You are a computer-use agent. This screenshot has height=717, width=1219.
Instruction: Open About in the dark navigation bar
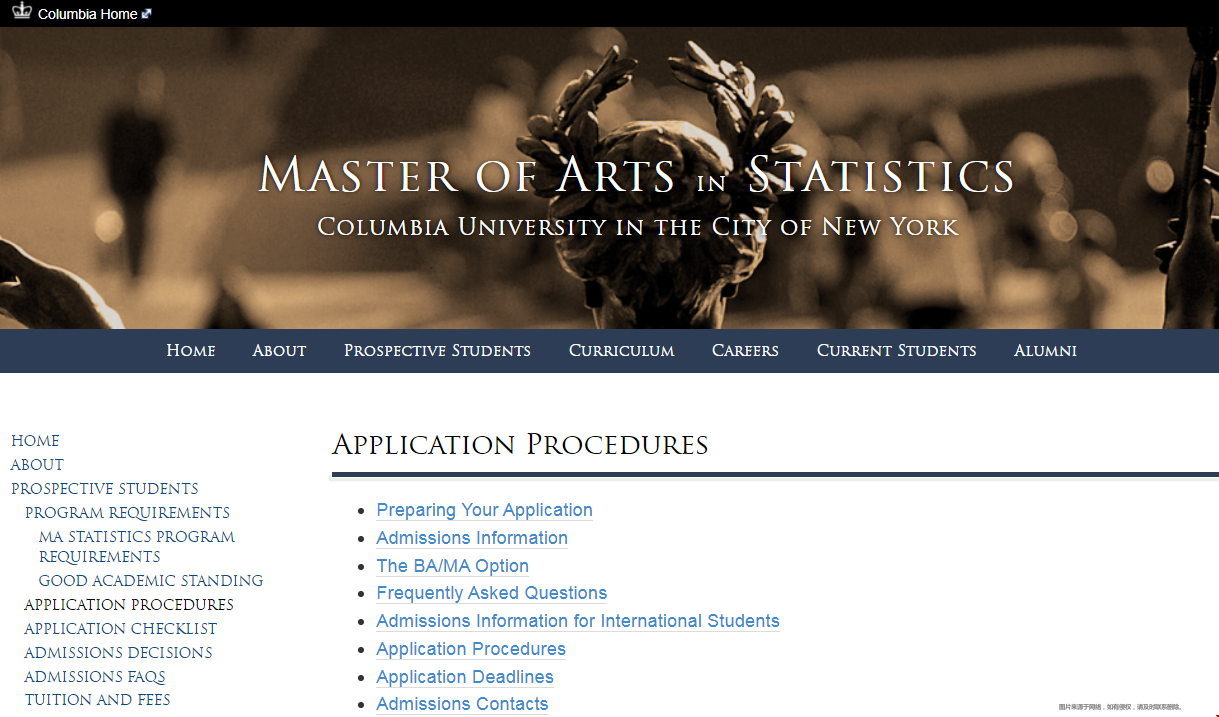tap(279, 350)
